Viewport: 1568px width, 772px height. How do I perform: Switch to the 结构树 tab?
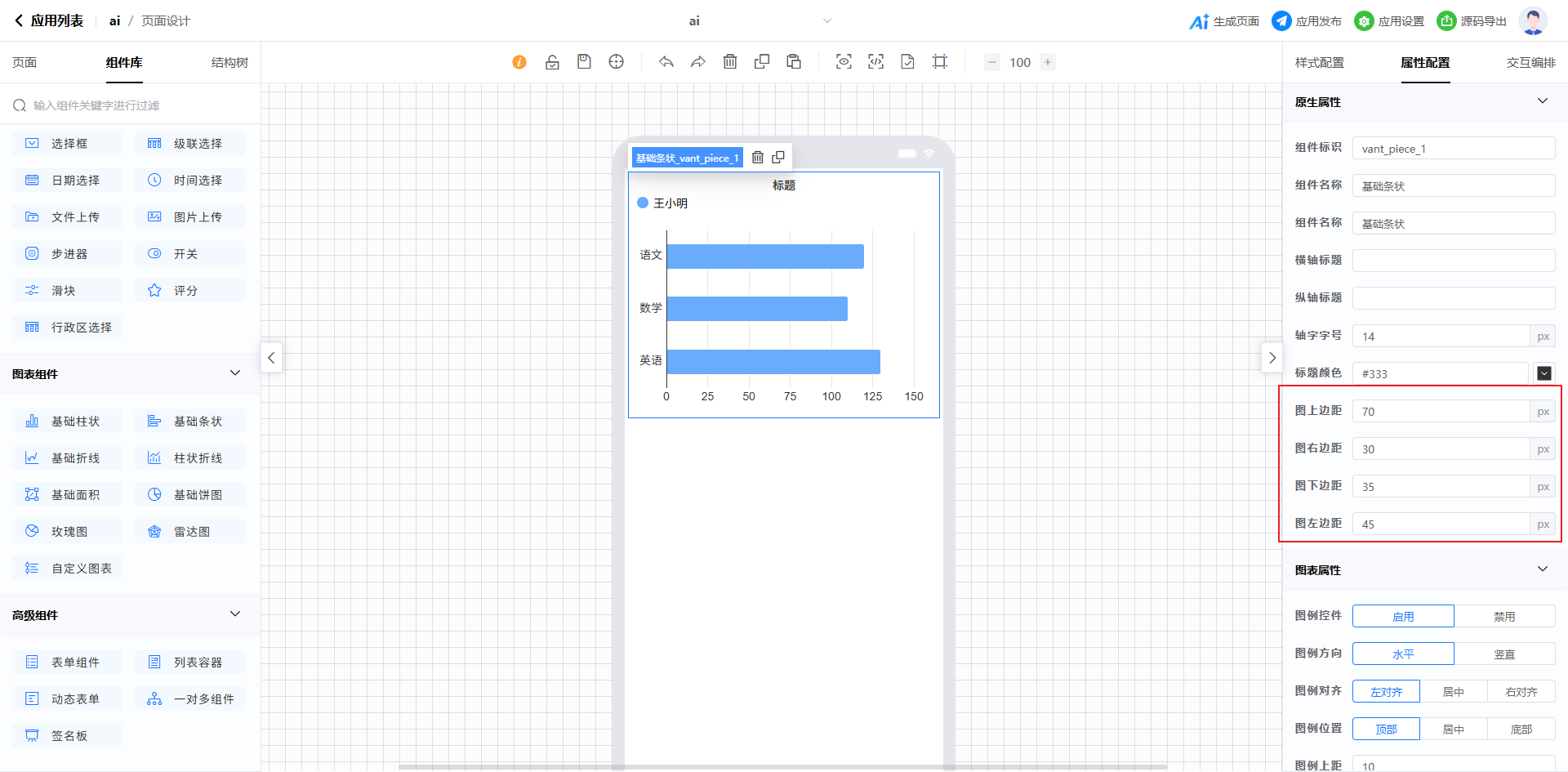tap(229, 63)
